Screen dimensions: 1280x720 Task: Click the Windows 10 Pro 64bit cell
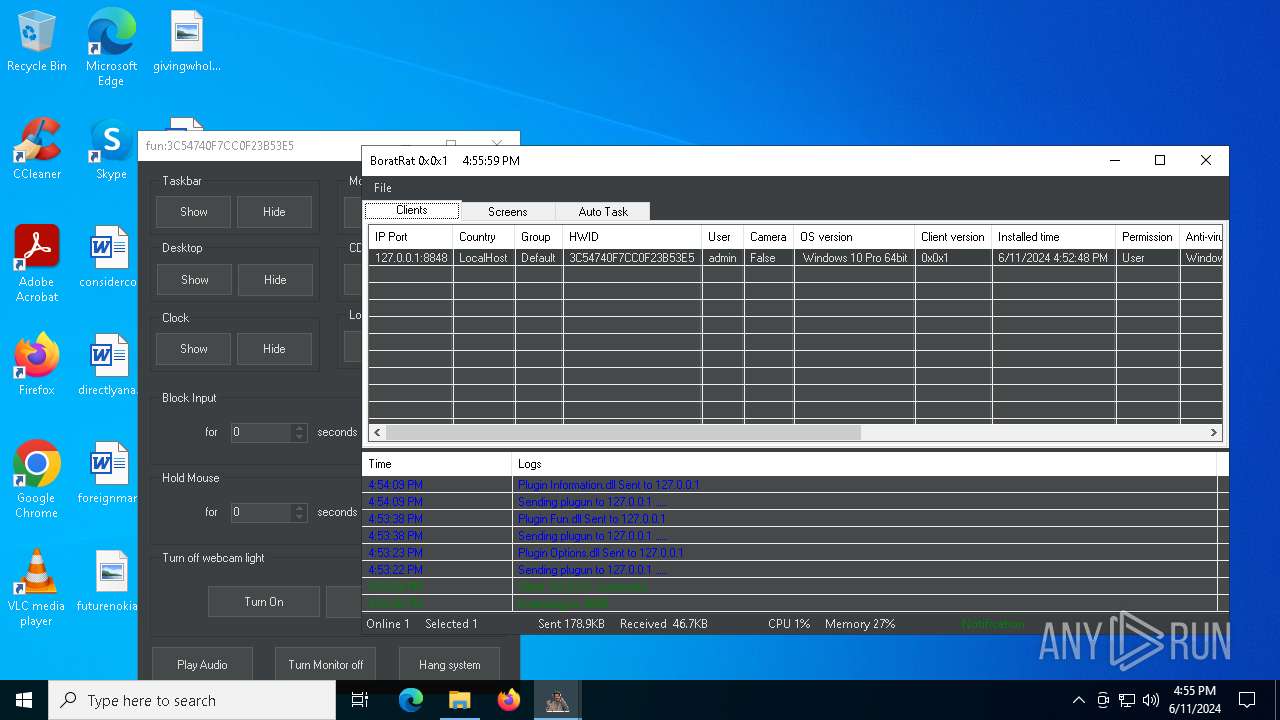pyautogui.click(x=854, y=258)
